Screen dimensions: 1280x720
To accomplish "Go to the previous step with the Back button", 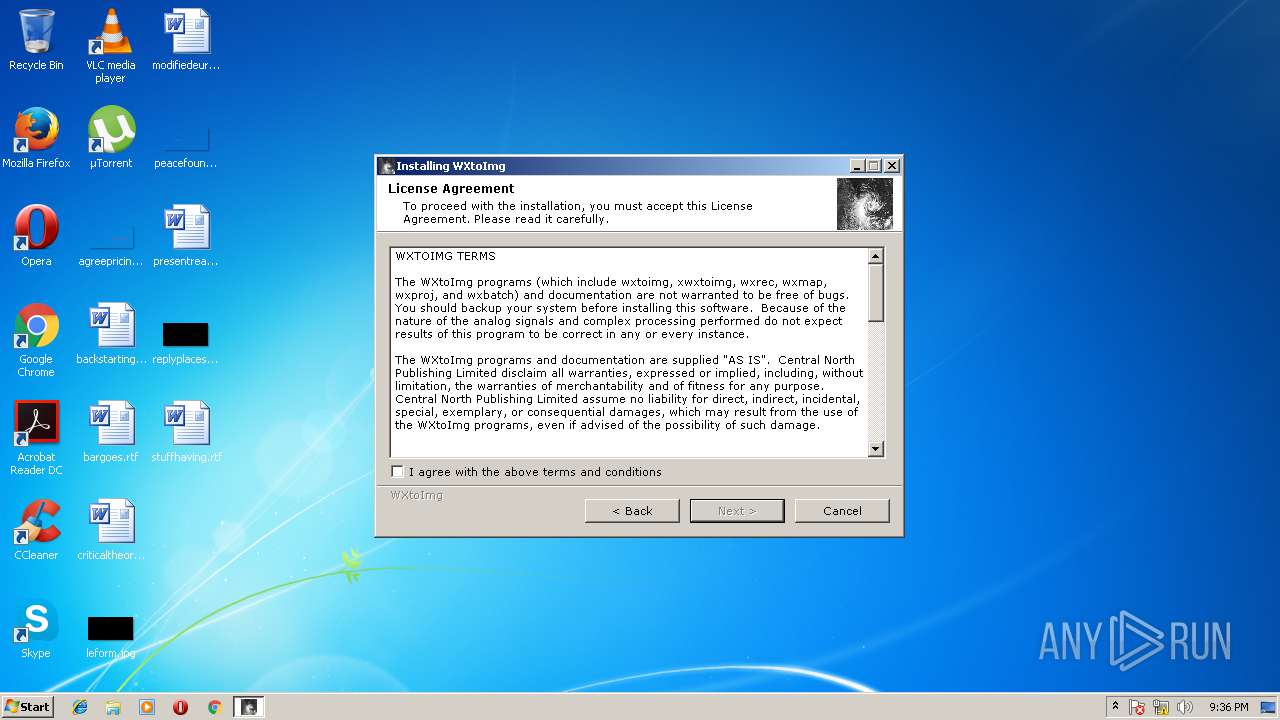I will click(x=632, y=511).
